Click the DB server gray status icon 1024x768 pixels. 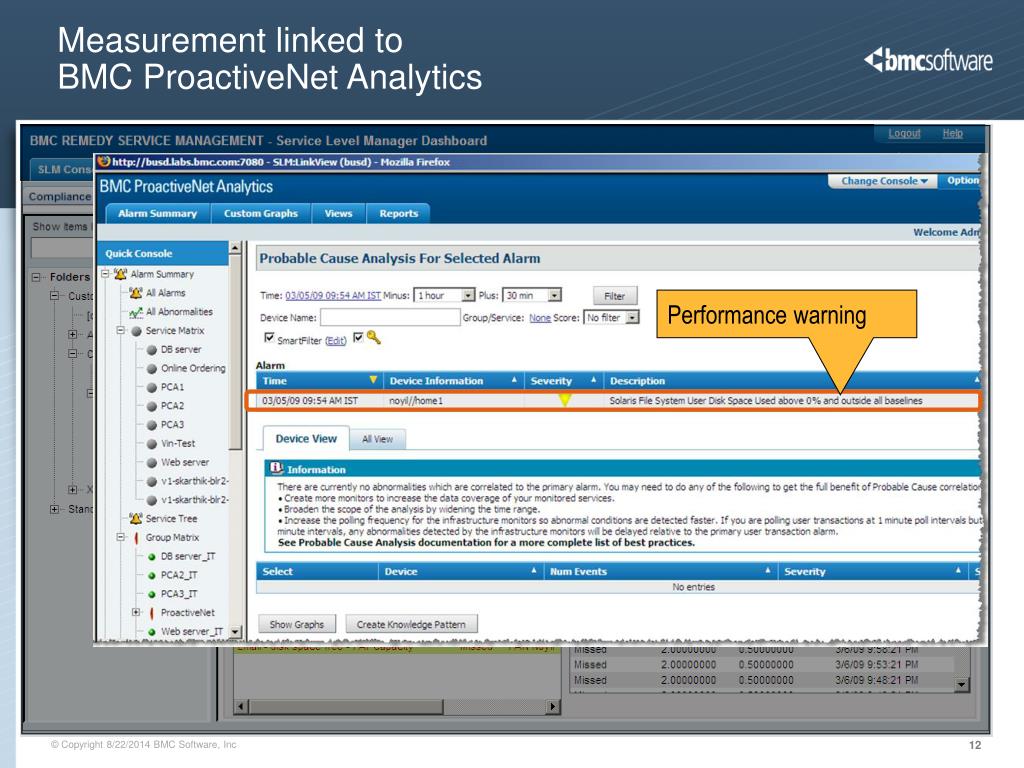pos(152,350)
